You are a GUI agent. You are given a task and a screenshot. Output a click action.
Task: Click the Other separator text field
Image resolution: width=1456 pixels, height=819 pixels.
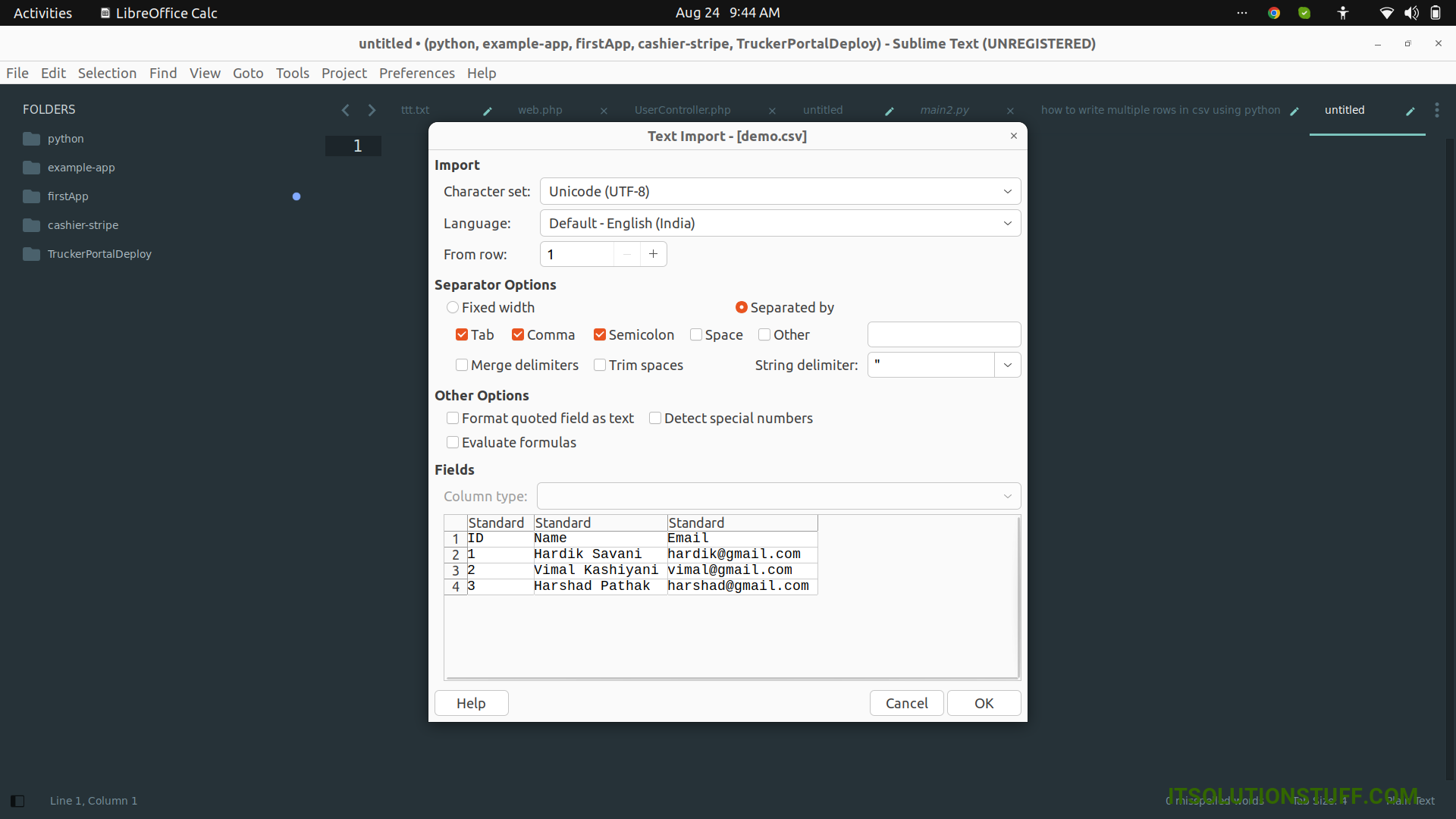[x=944, y=334]
